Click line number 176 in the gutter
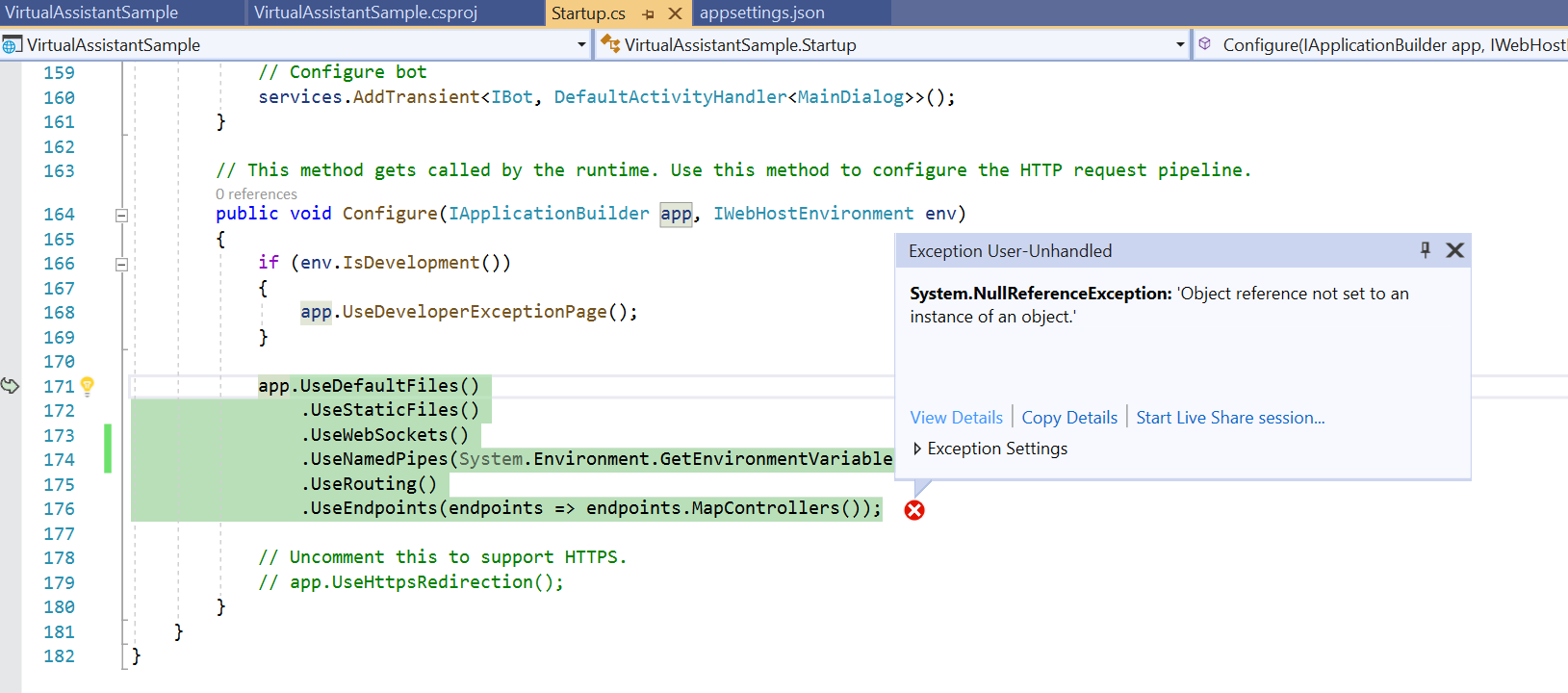Screen dimensions: 1568x693 [59, 508]
